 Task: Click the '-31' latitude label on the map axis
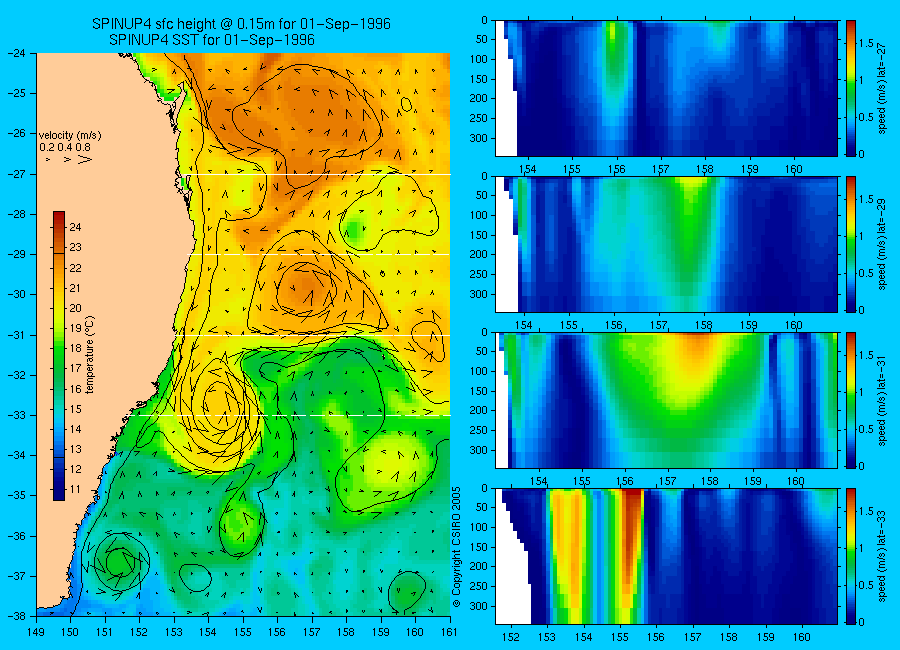[x=17, y=335]
